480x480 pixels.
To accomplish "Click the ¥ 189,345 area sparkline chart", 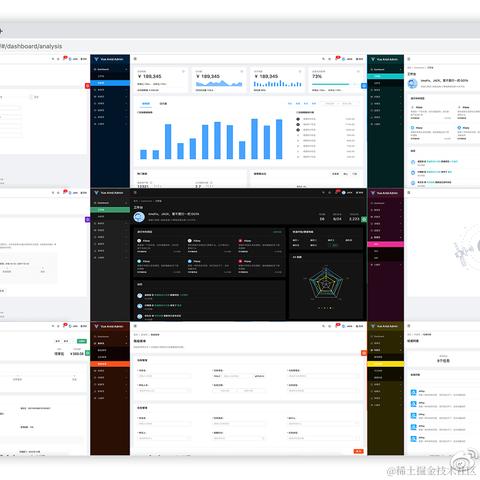I will [219, 83].
